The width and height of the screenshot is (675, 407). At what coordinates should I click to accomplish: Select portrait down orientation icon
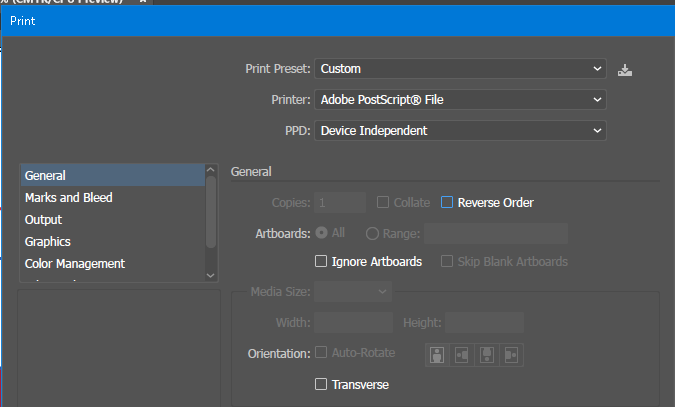pos(487,355)
